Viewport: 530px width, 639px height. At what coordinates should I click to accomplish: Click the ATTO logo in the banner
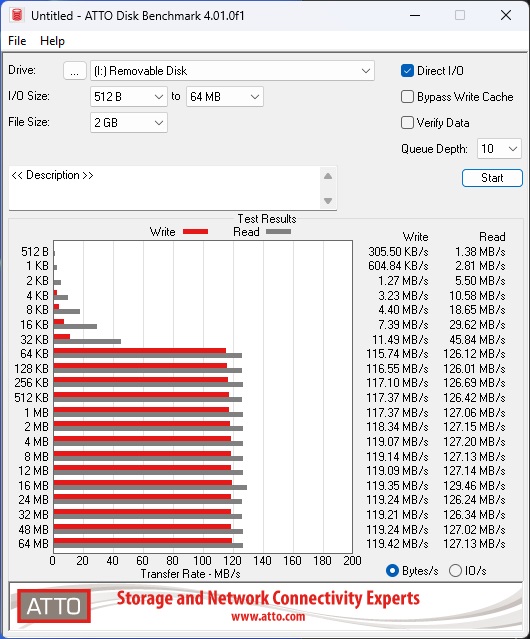pos(54,606)
